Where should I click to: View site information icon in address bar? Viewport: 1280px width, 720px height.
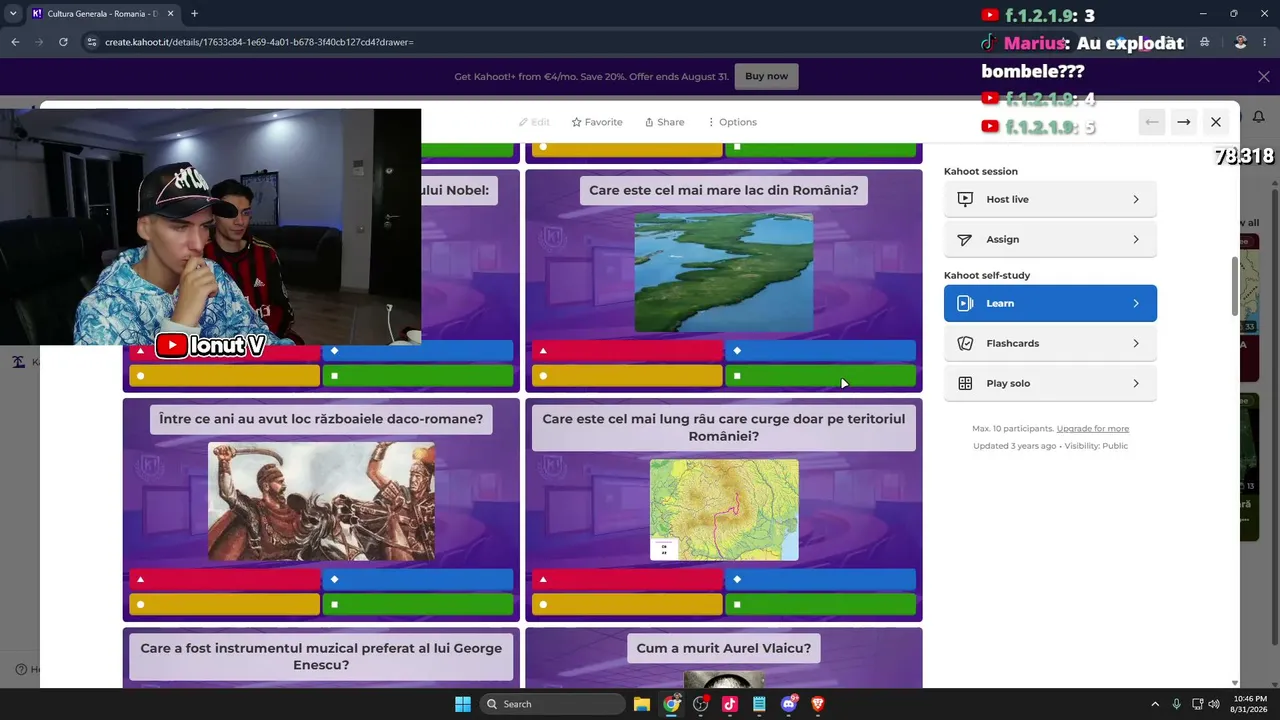(x=92, y=42)
